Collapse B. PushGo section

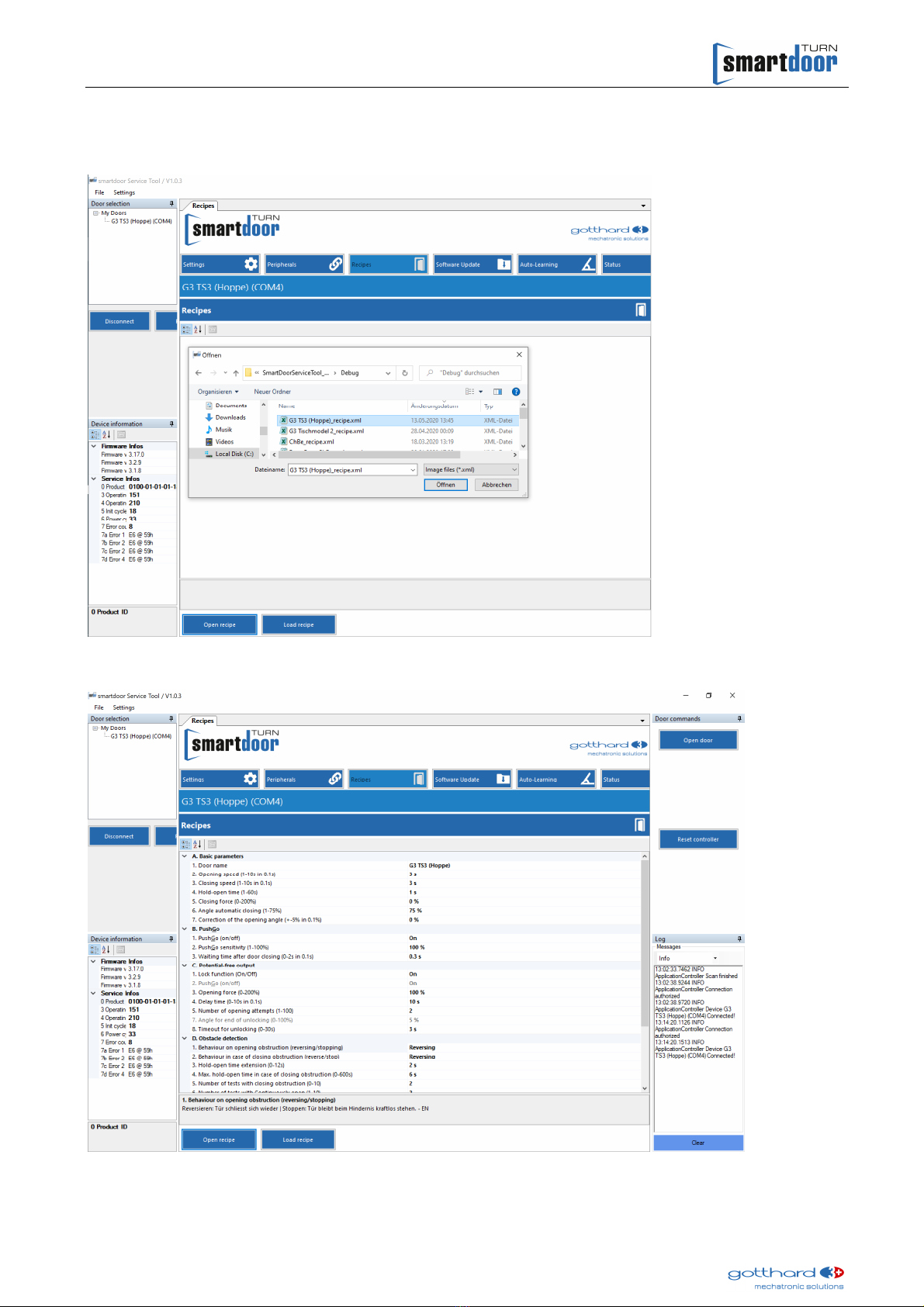tap(185, 929)
